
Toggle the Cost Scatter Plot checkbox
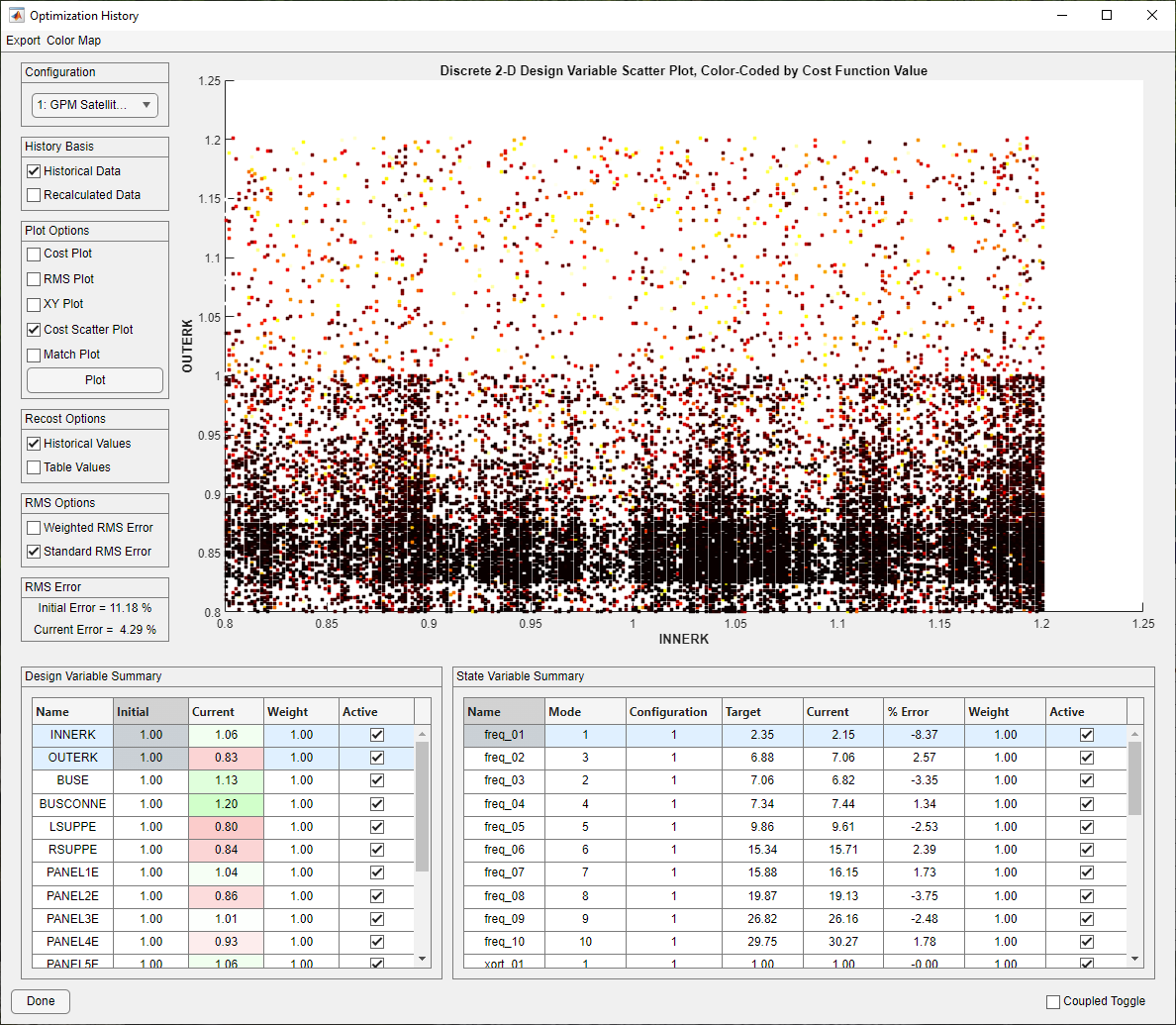tap(34, 330)
